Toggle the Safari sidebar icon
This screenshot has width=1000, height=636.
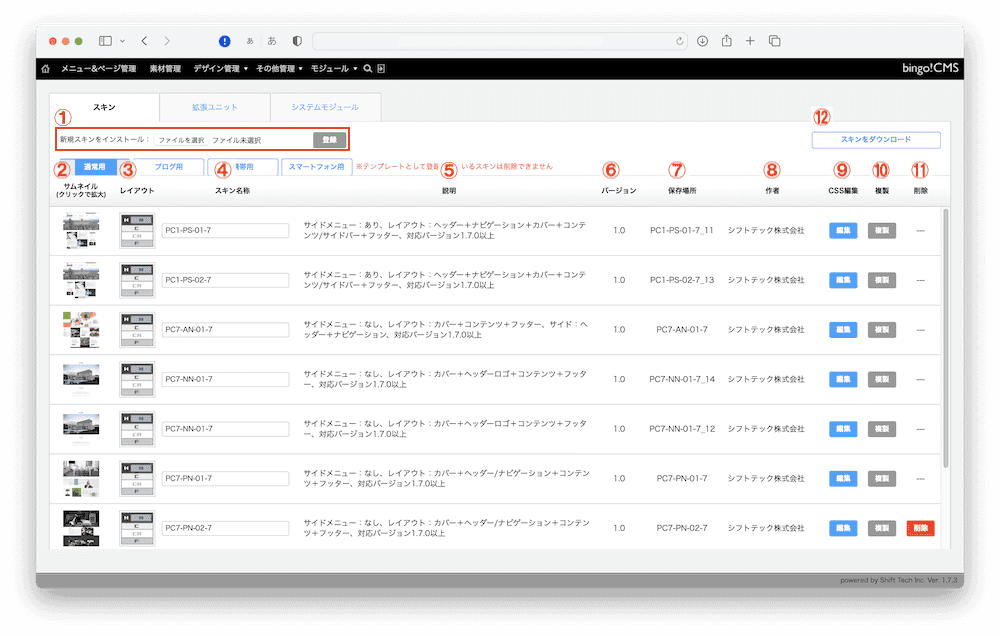pyautogui.click(x=105, y=41)
